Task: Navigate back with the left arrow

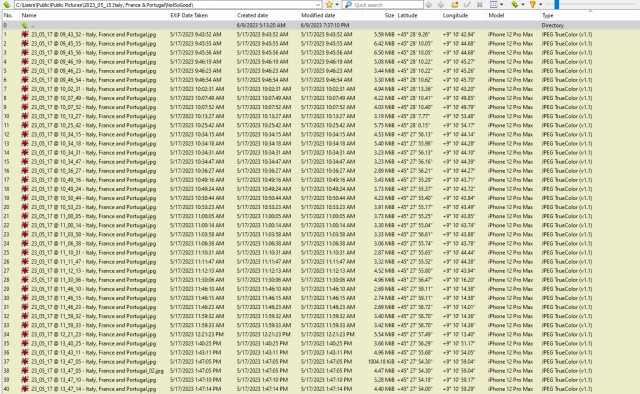Action: pos(429,5)
